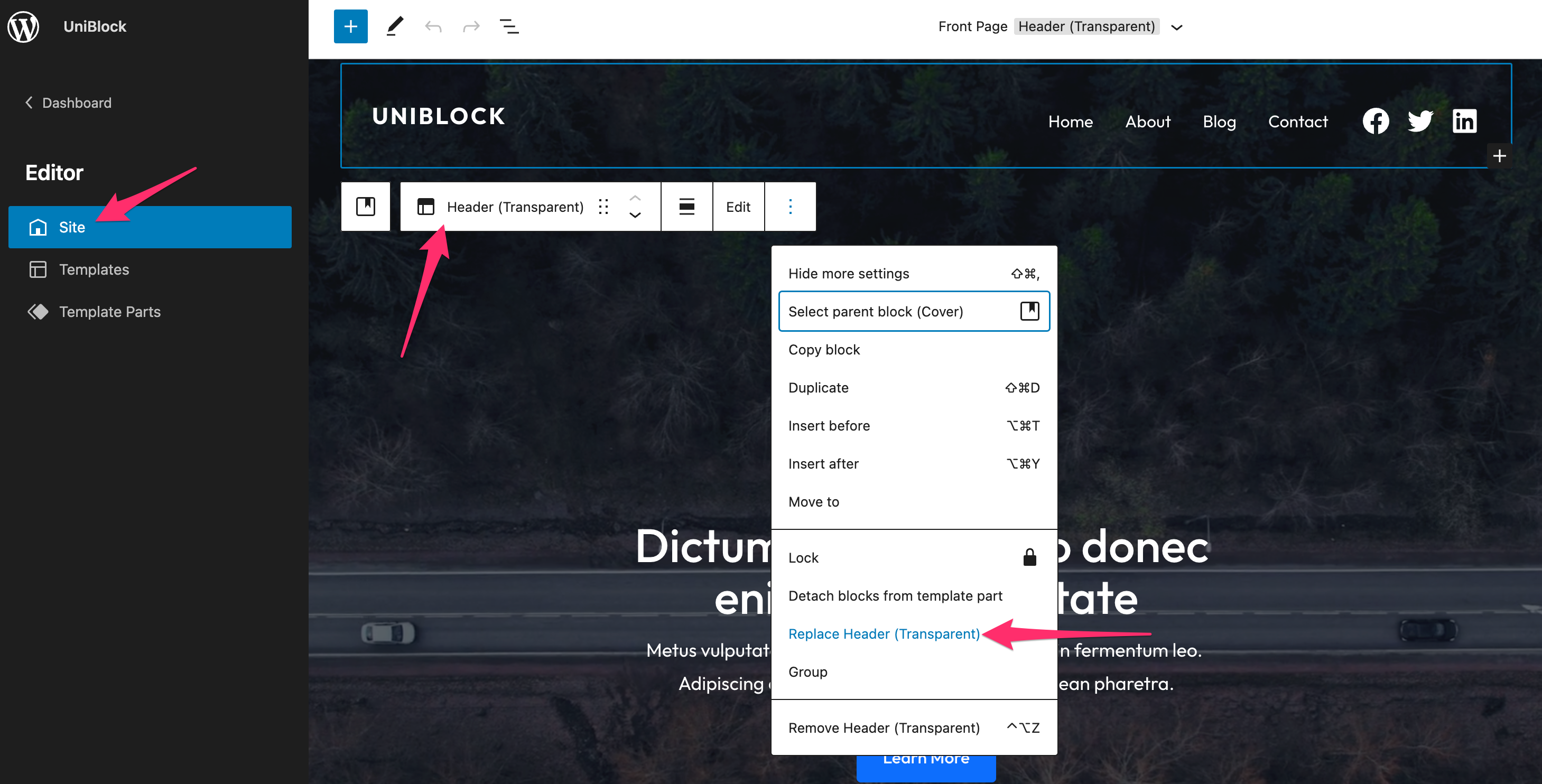
Task: Expand the Front Page template dropdown chevron
Action: (1176, 27)
